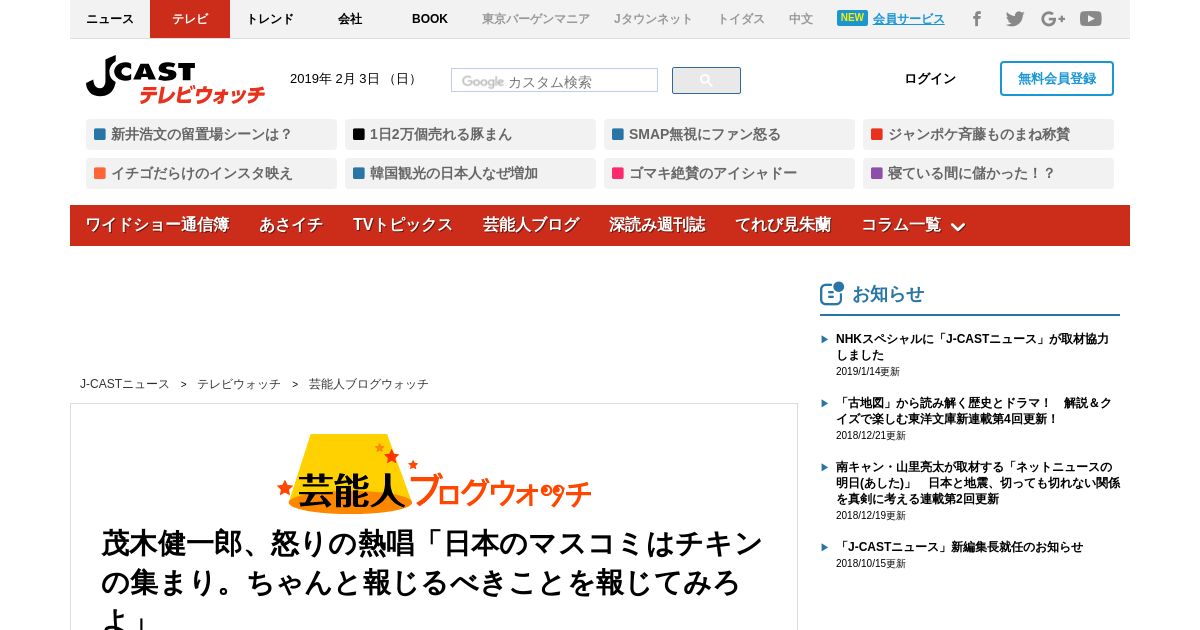1200x630 pixels.
Task: Open 東京バーゲンマニア link
Action: pos(536,19)
